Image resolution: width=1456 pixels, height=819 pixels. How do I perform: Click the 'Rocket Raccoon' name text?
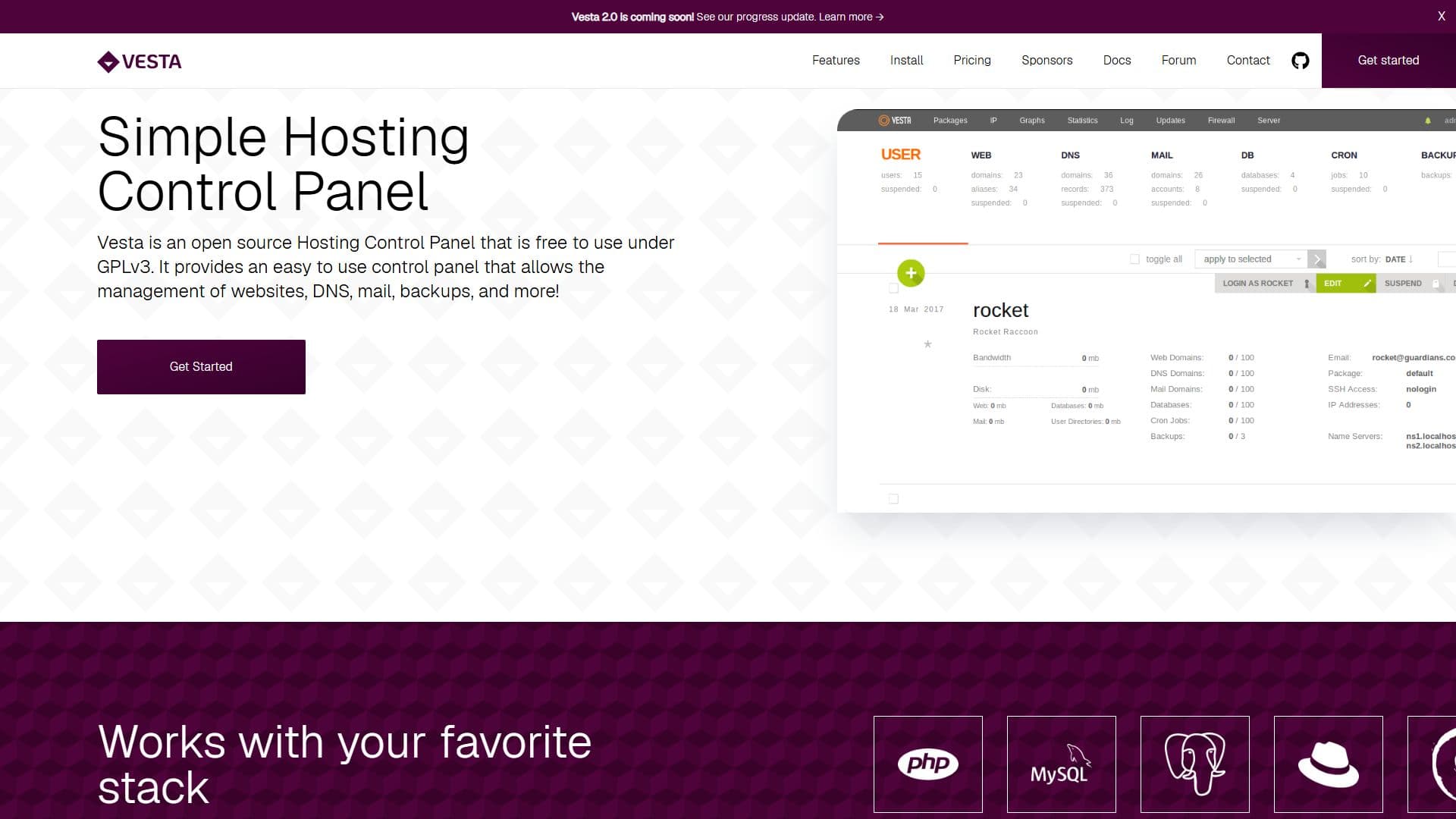1006,332
